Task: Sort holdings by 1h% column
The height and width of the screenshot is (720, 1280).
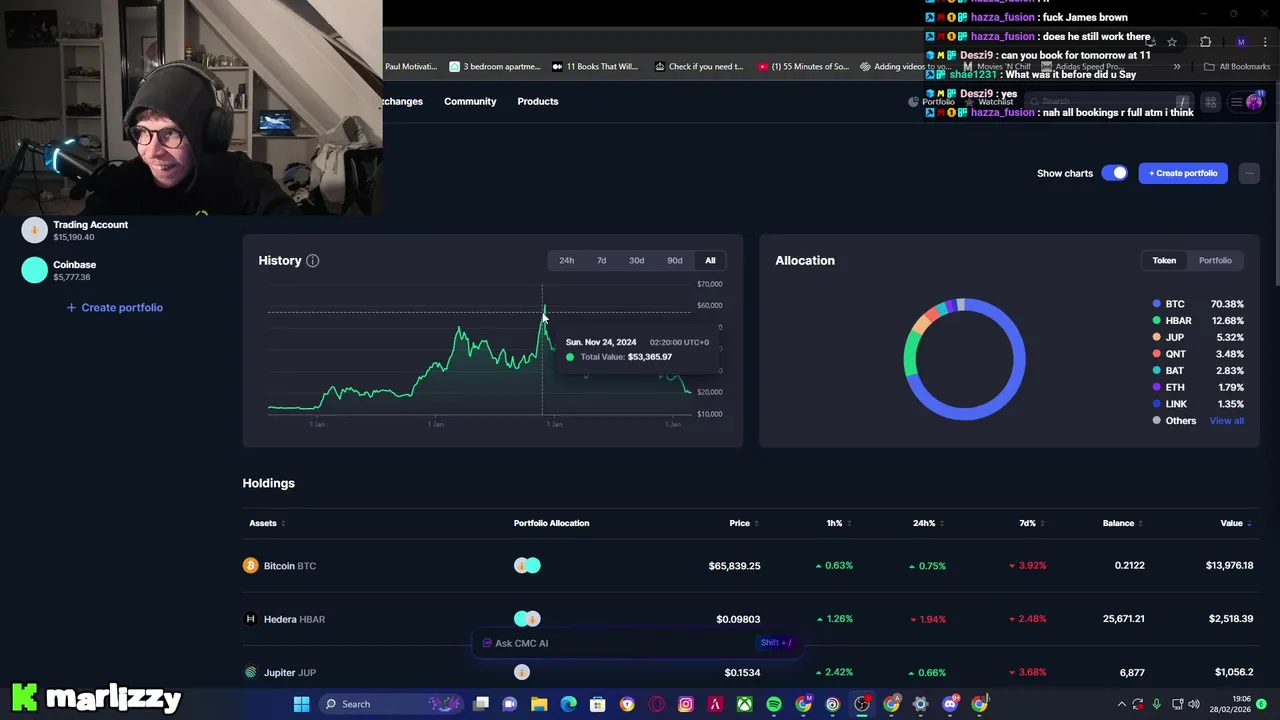Action: tap(838, 523)
